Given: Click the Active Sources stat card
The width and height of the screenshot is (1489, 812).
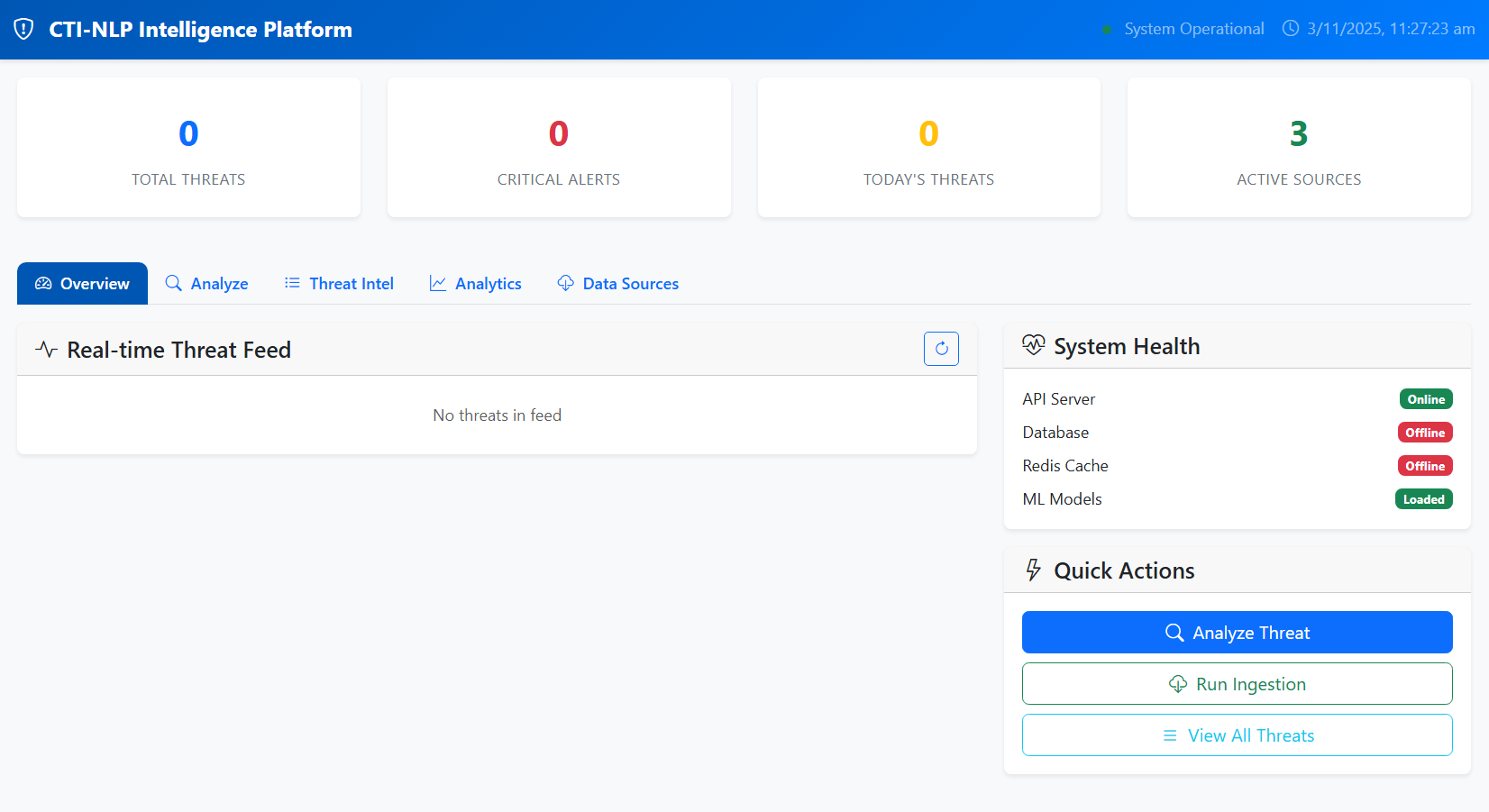Looking at the screenshot, I should pyautogui.click(x=1299, y=148).
